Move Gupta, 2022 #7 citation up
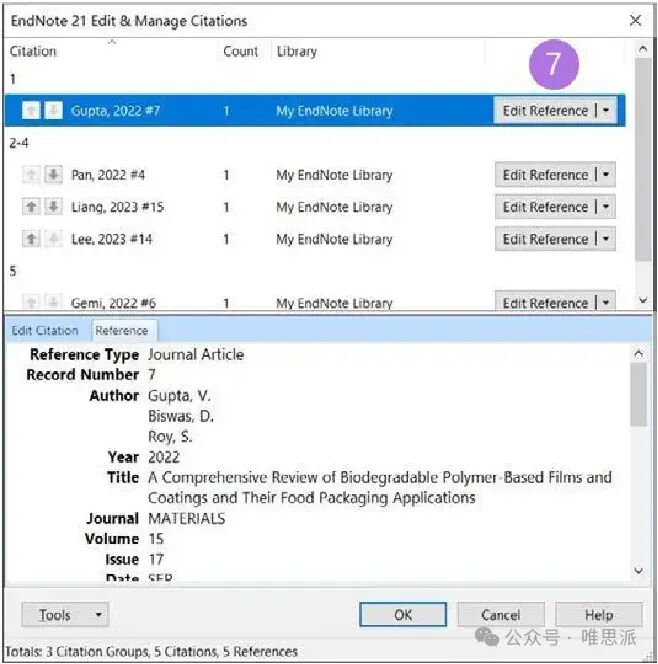This screenshot has height=664, width=658. pyautogui.click(x=31, y=111)
